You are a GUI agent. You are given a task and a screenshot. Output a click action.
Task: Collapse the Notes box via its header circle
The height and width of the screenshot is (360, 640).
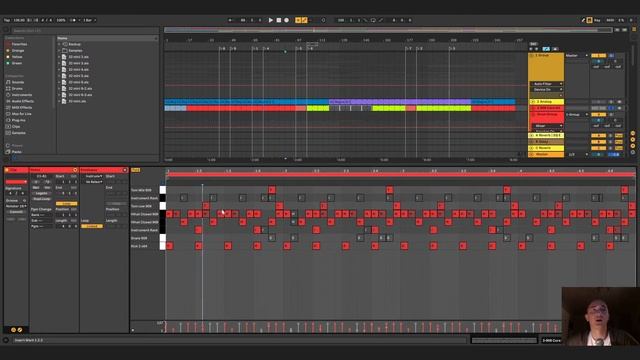[x=75, y=170]
